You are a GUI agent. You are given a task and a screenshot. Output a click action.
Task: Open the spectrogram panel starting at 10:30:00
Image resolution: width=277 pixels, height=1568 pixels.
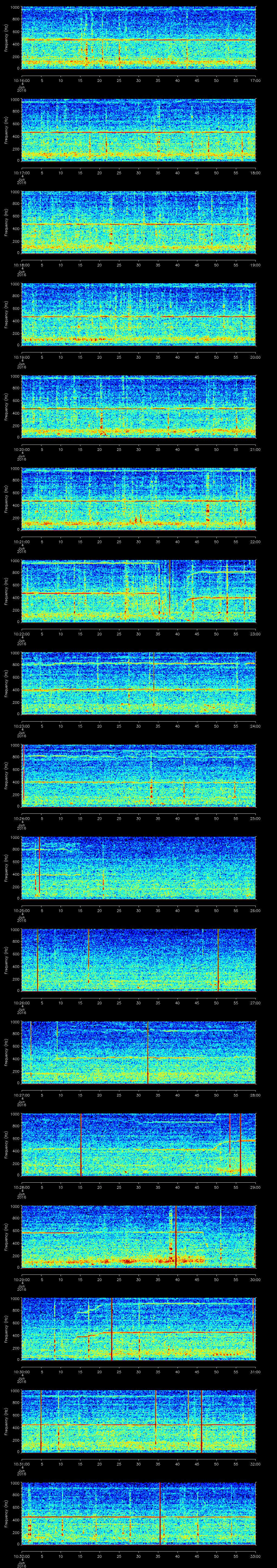click(x=139, y=1329)
